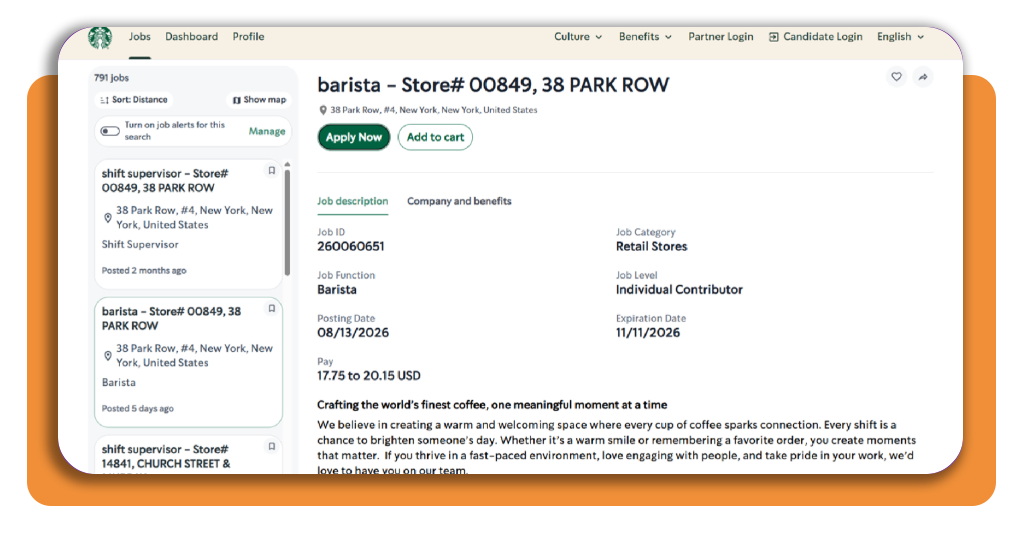Open Sort: Distance options
Image resolution: width=1024 pixels, height=536 pixels.
pos(133,100)
